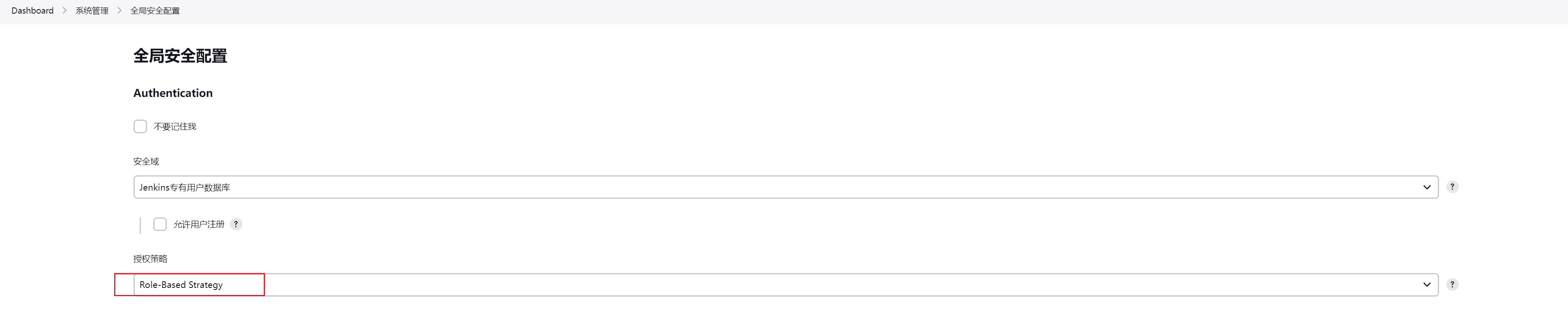
Task: Click the 全局安全配置 page heading
Action: [180, 56]
